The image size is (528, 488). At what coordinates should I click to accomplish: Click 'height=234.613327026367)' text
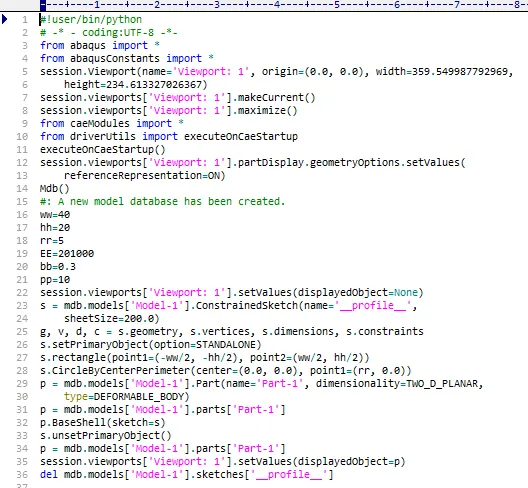click(136, 85)
